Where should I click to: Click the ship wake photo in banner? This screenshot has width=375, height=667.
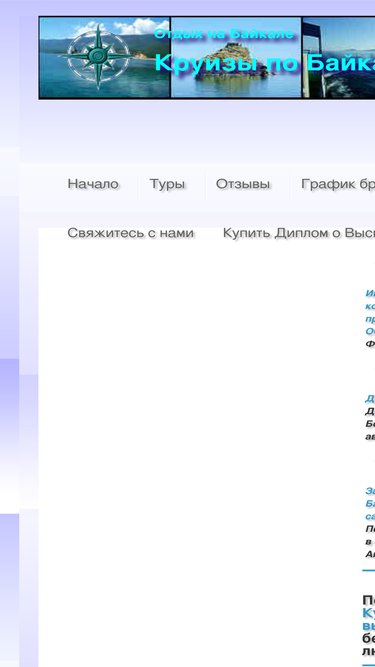339,57
